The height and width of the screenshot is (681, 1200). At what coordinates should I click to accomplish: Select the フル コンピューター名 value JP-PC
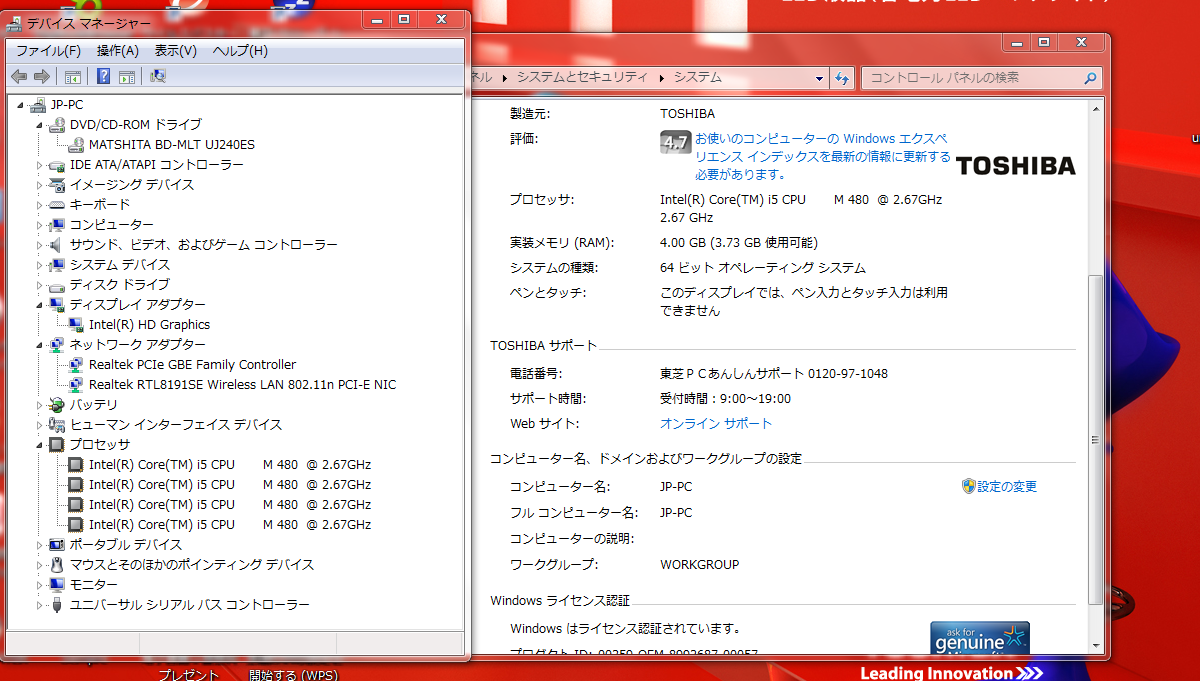pos(676,513)
